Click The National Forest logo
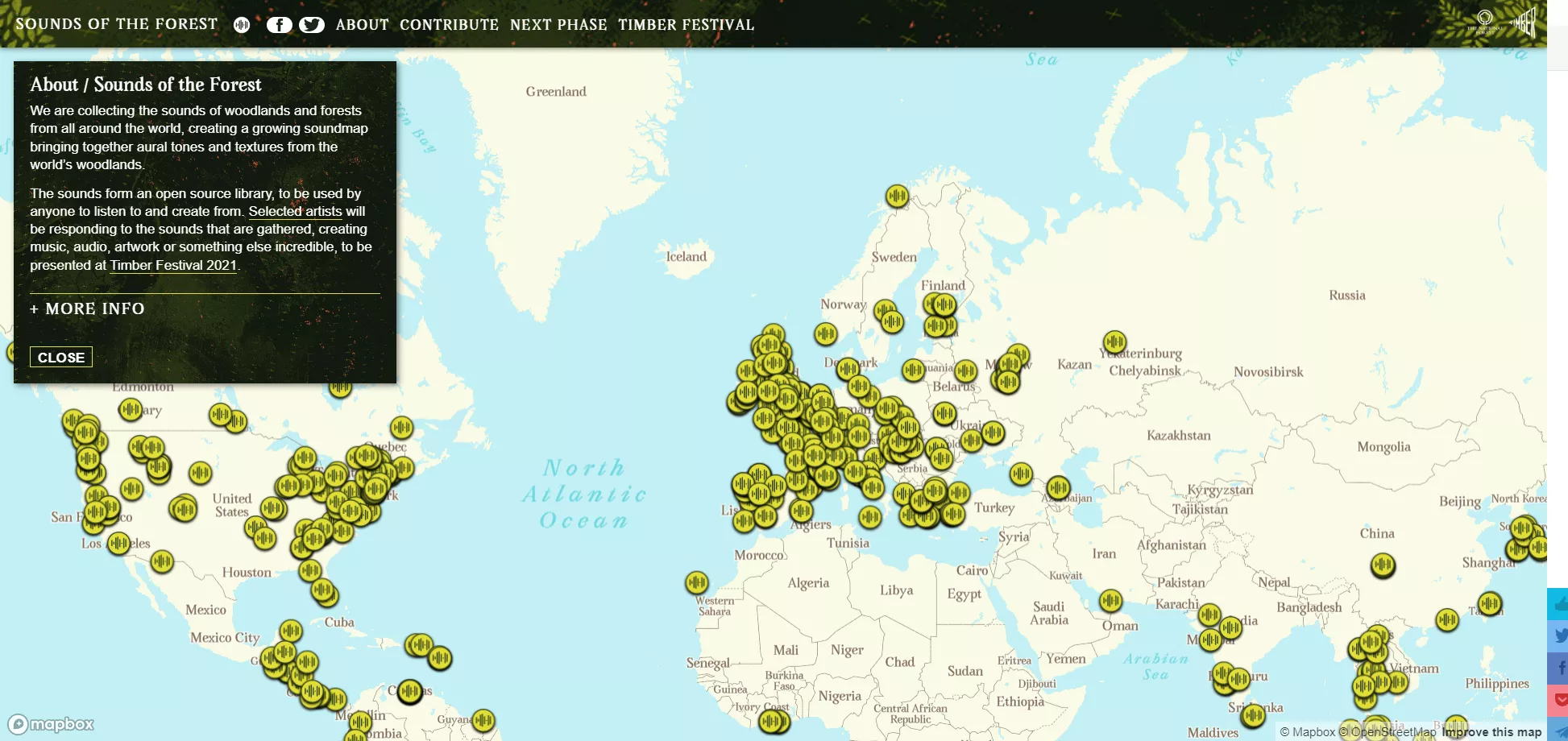Screen dimensions: 1568x741 click(1485, 22)
